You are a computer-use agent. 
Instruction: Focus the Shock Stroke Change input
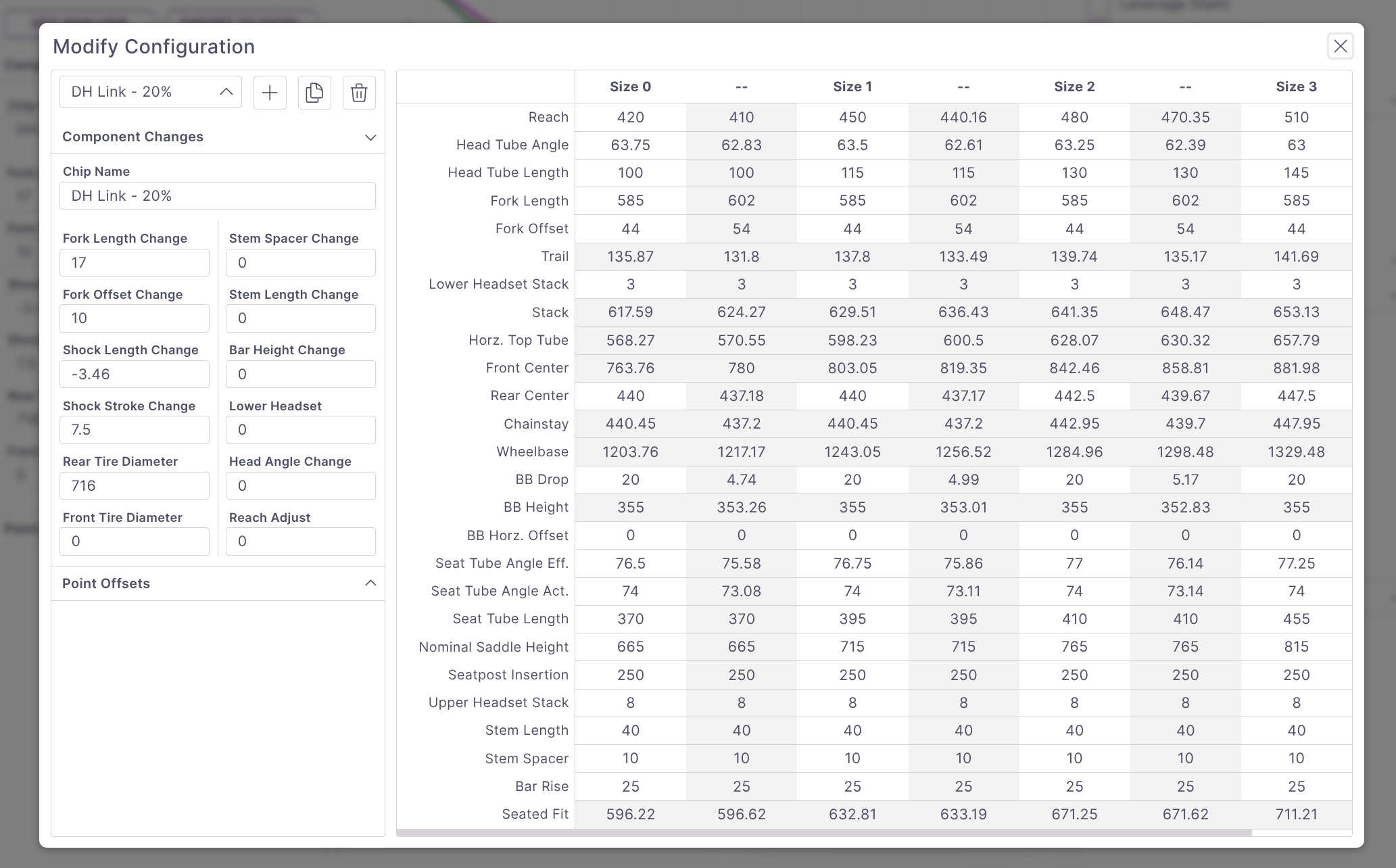135,430
